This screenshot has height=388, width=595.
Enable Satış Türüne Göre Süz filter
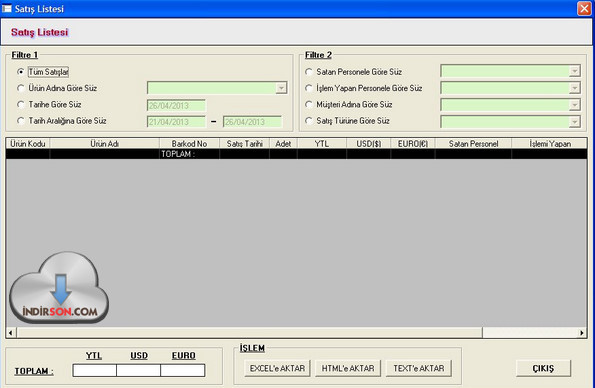pos(309,121)
